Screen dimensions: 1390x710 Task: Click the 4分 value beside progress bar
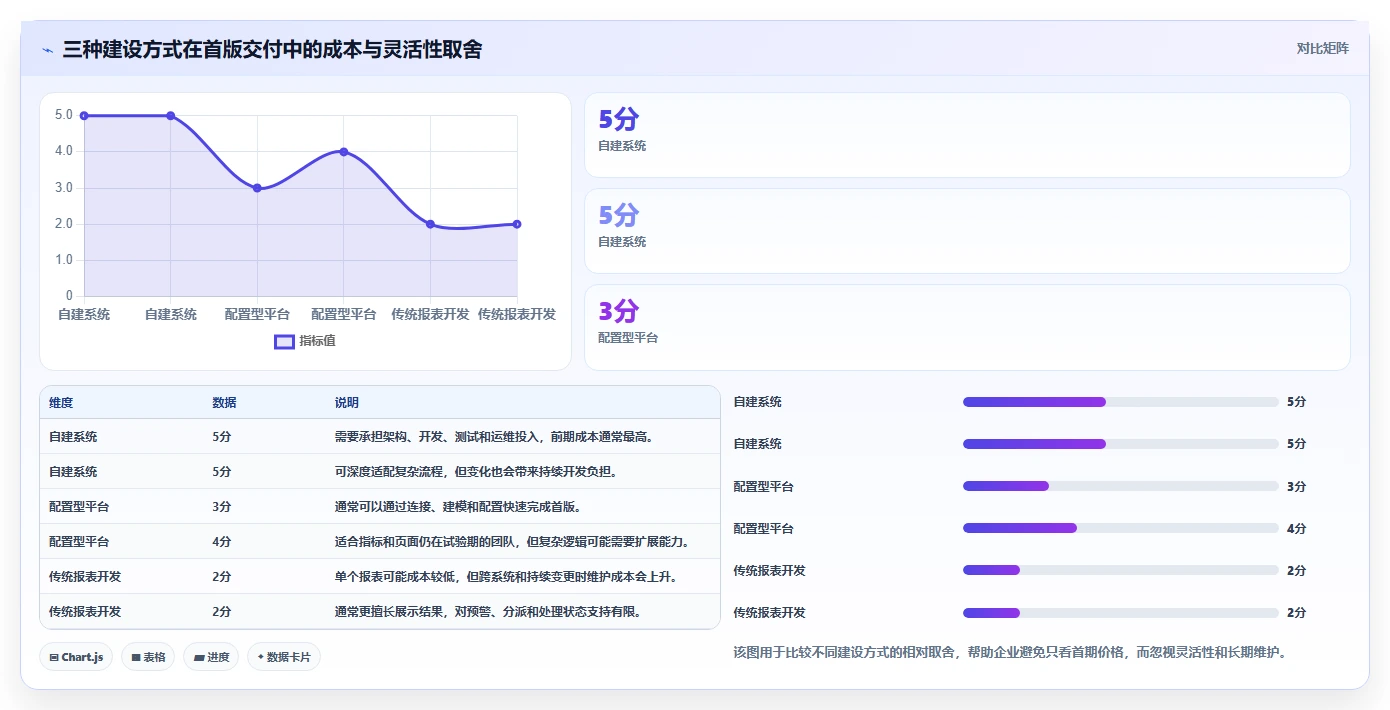pos(1297,528)
